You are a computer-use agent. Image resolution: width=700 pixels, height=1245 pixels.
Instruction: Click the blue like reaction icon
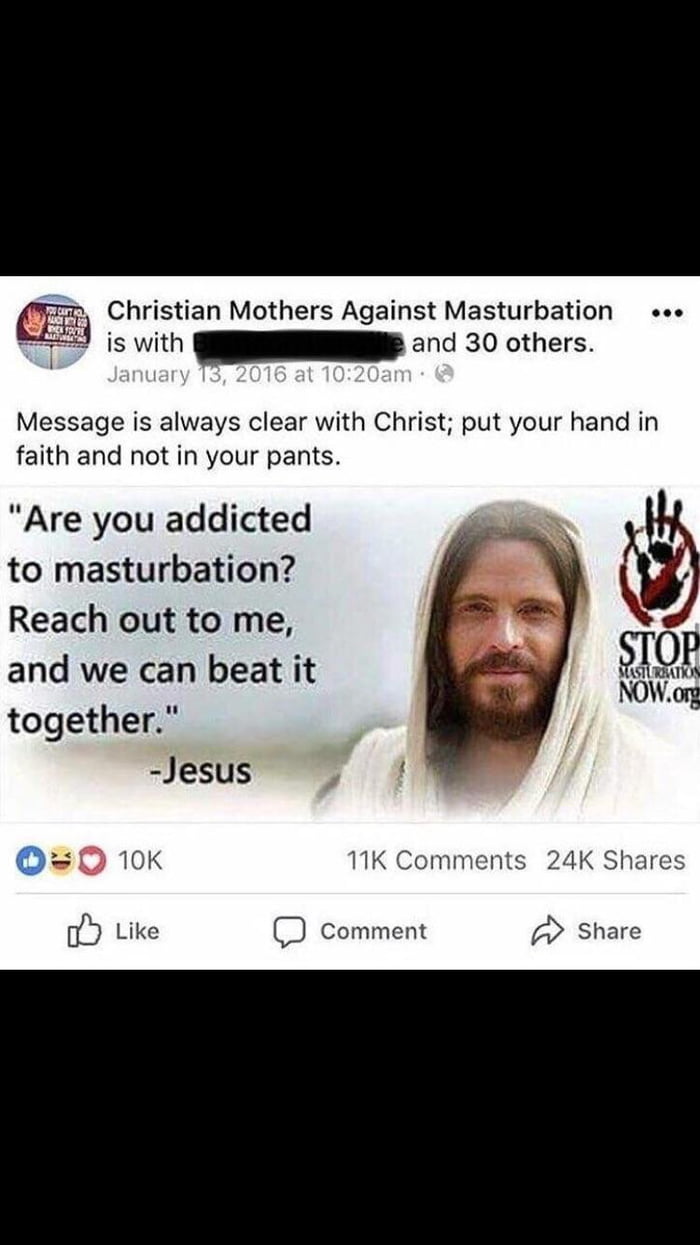pos(32,861)
